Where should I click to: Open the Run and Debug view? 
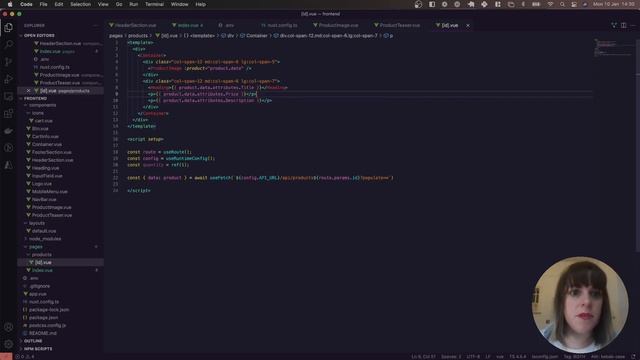tap(9, 79)
